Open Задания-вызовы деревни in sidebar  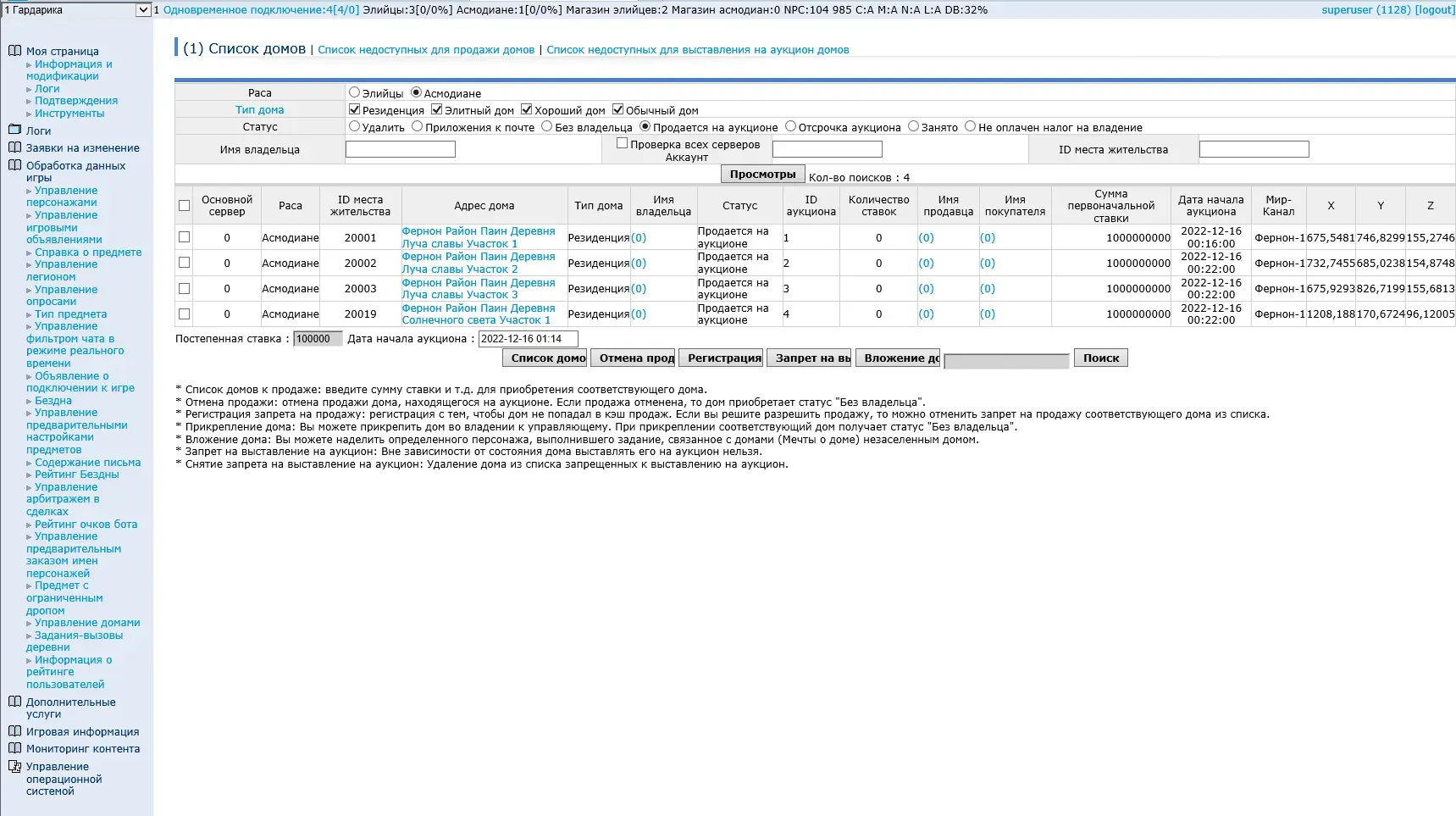[75, 641]
